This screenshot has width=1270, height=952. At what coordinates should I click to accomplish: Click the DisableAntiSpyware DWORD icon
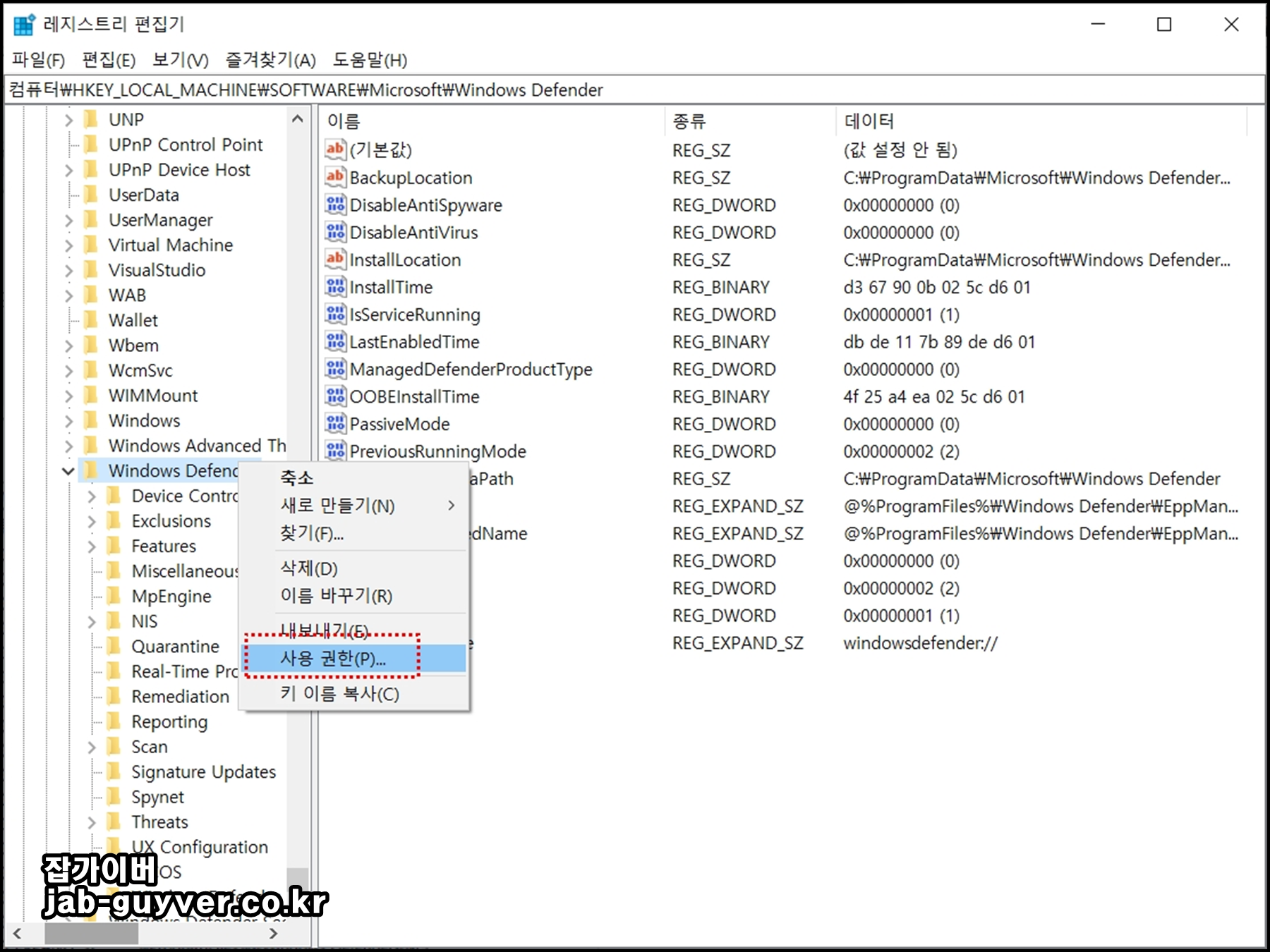point(335,205)
